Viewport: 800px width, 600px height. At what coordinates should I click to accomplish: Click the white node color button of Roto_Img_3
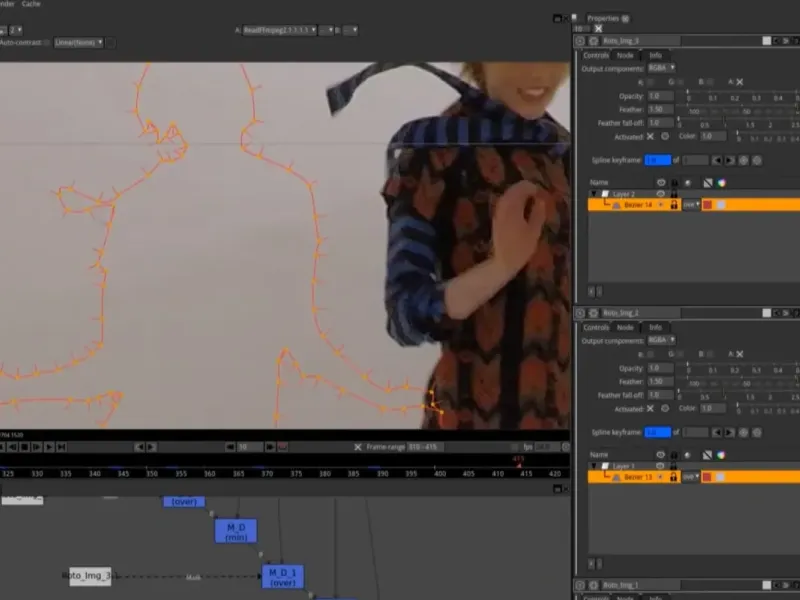(x=766, y=41)
